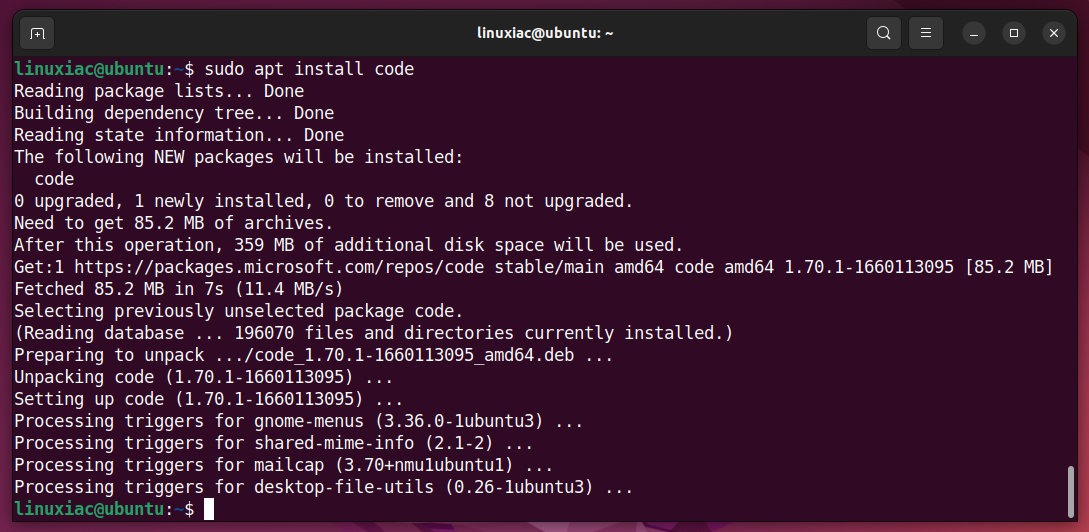Open the hamburger main menu
This screenshot has width=1089, height=532.
(x=926, y=33)
